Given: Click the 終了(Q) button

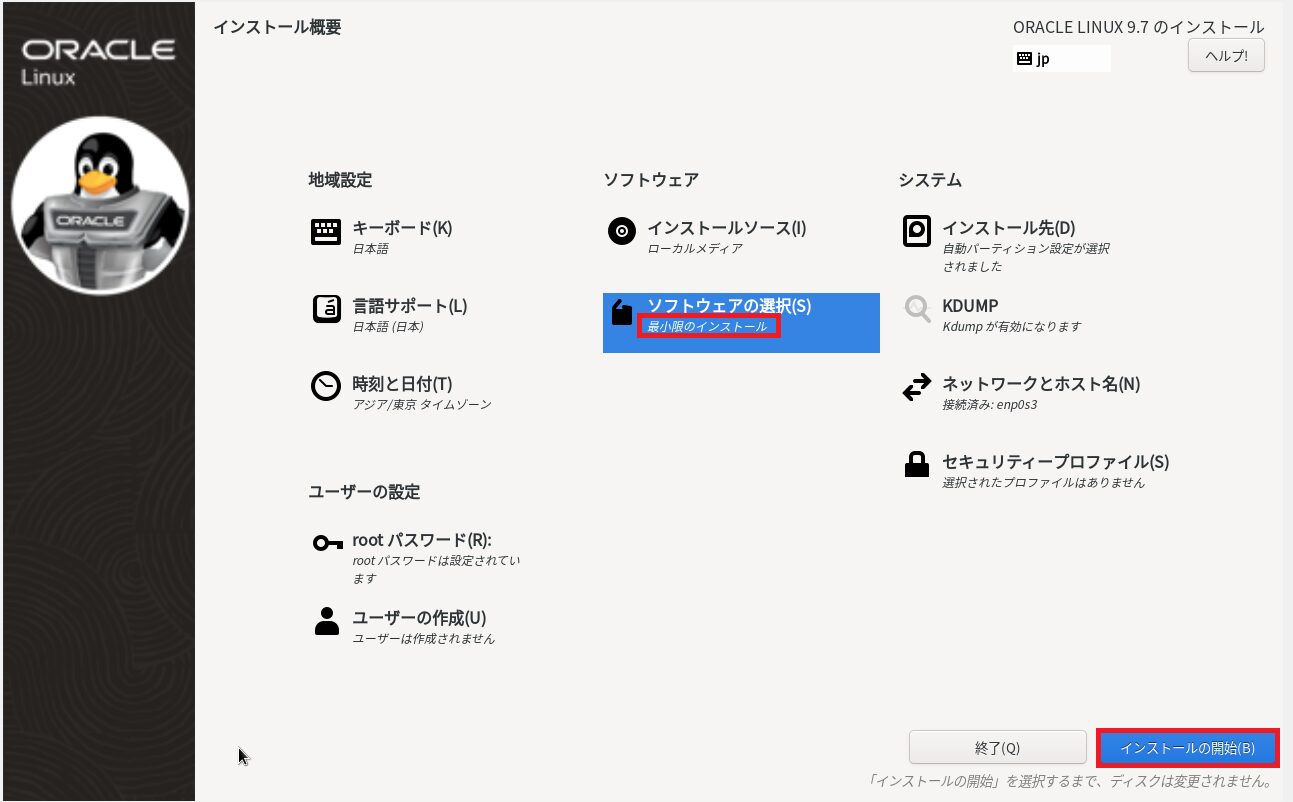Looking at the screenshot, I should pyautogui.click(x=996, y=748).
